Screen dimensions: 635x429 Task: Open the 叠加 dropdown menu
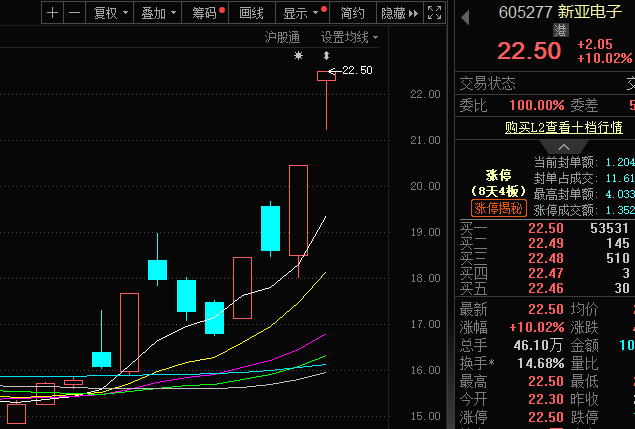[x=158, y=13]
